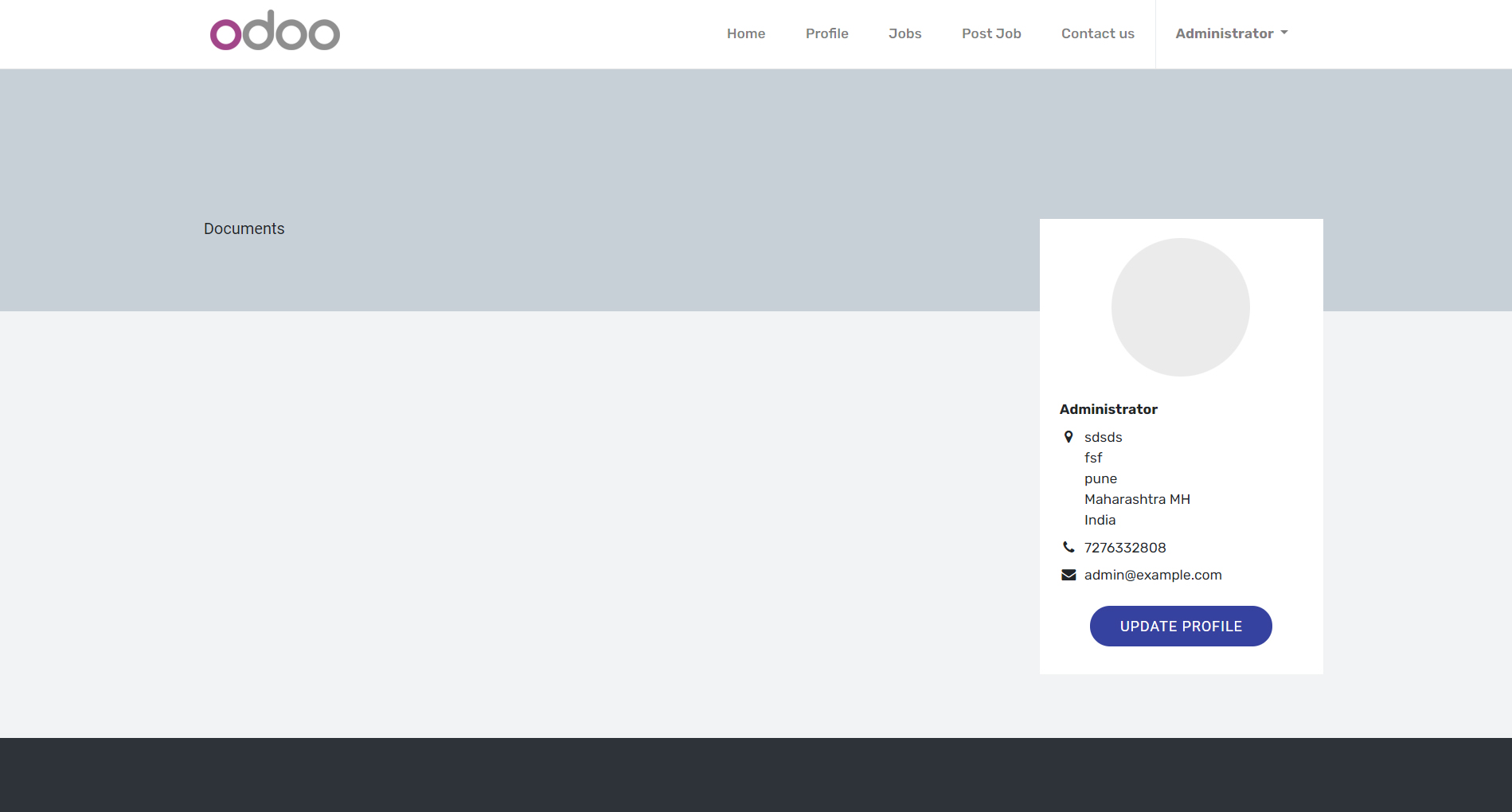
Task: Click the phone number 7276332808
Action: pyautogui.click(x=1124, y=548)
